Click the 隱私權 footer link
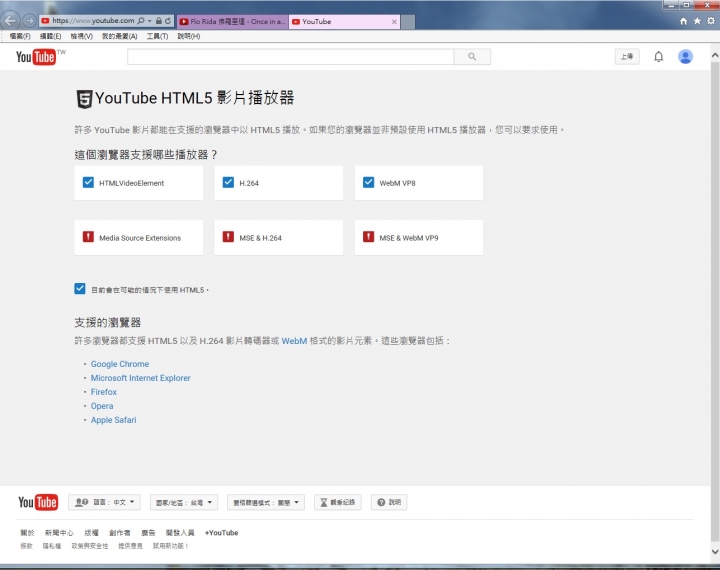This screenshot has width=720, height=570. (52, 546)
